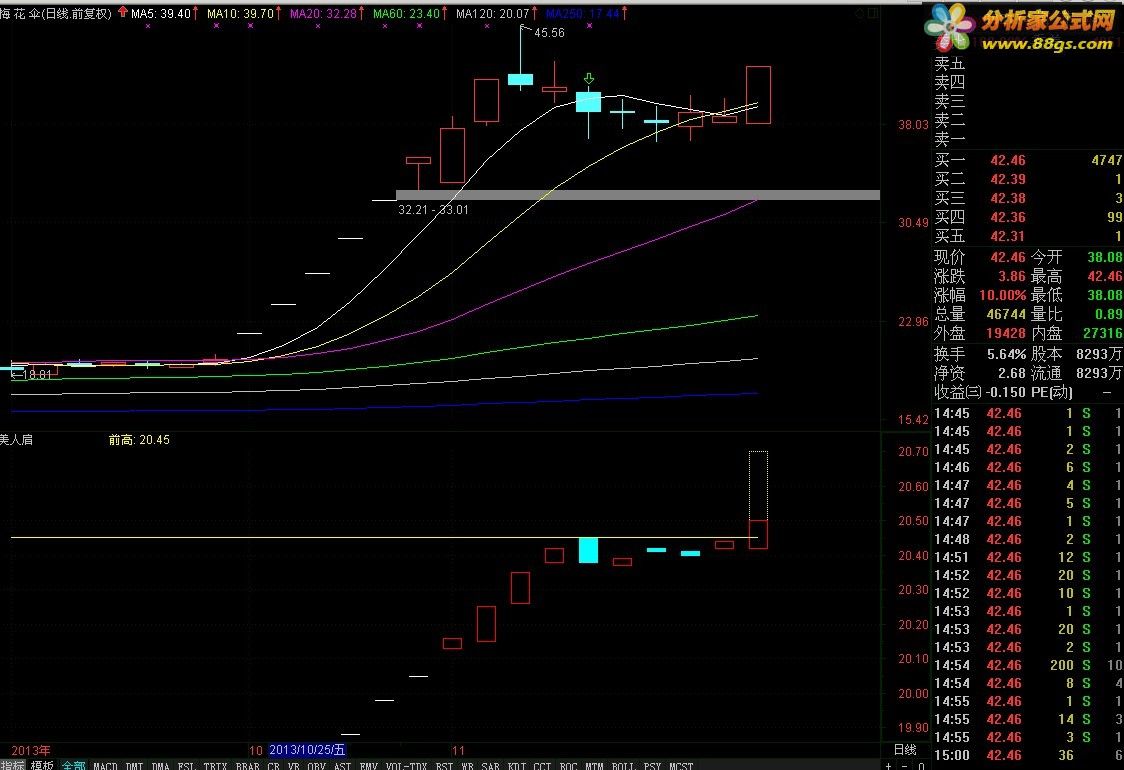Click the red up-arrow icon beside the stock name
This screenshot has width=1124, height=770.
click(123, 12)
